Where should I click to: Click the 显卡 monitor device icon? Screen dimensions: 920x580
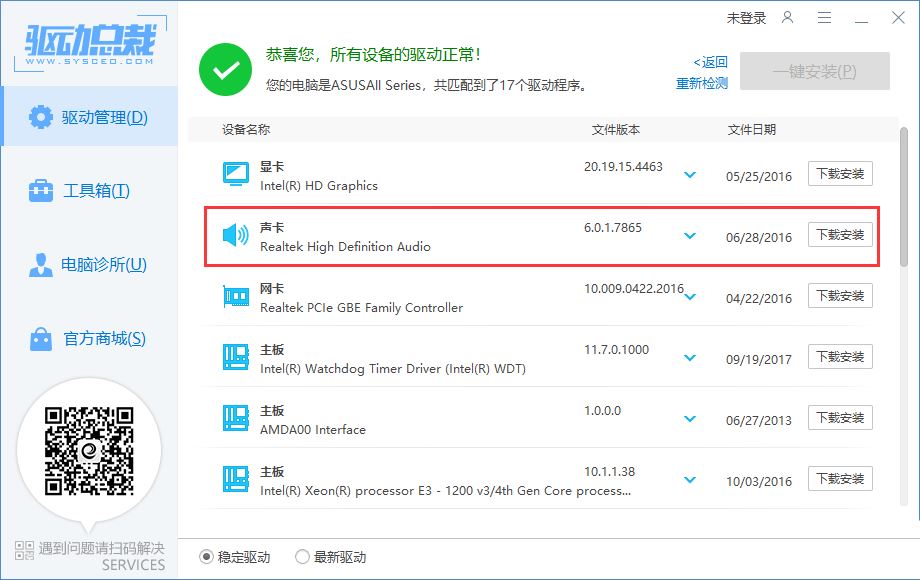(235, 174)
